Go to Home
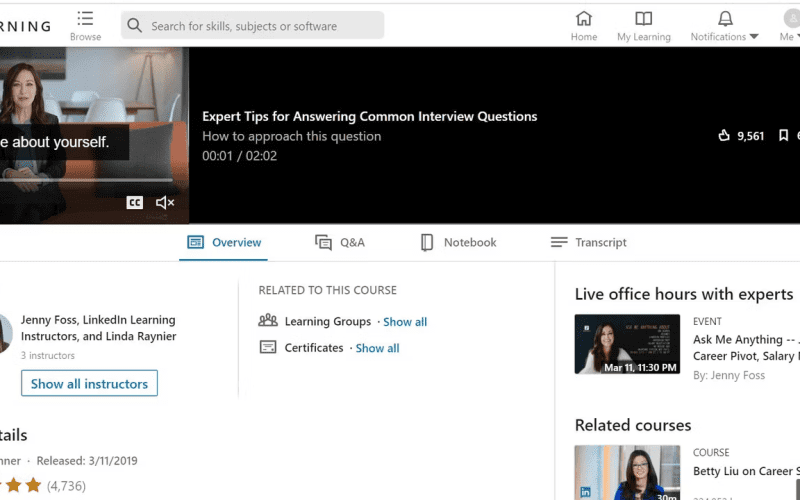 [584, 26]
